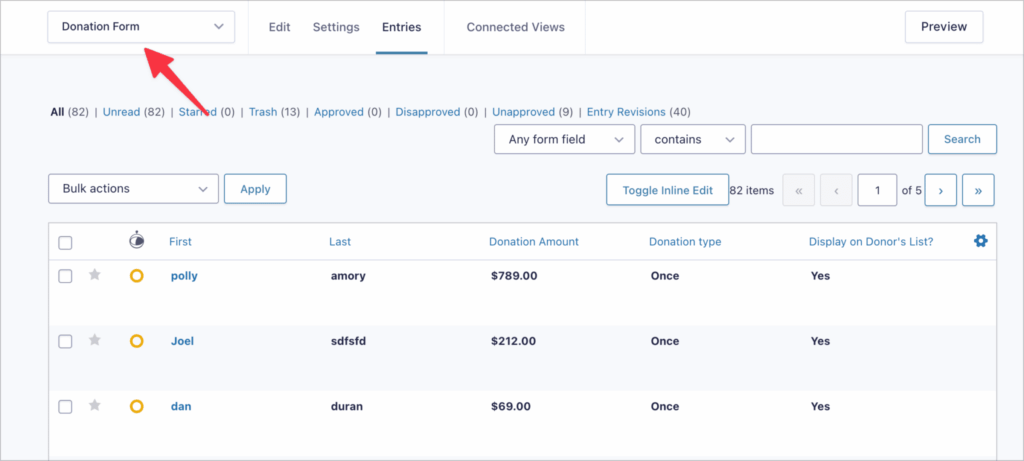
Task: Open the Donation Form switcher dropdown
Action: pos(141,27)
